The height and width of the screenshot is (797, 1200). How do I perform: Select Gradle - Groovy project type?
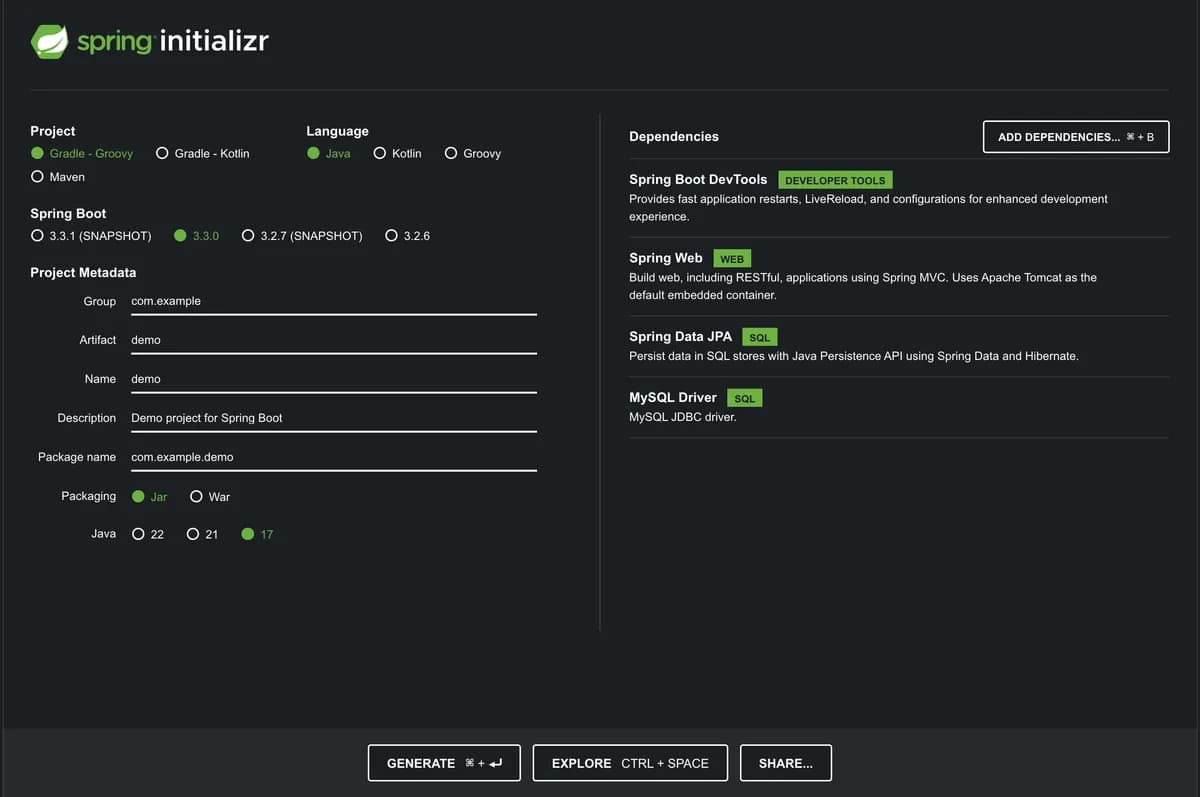(x=82, y=153)
